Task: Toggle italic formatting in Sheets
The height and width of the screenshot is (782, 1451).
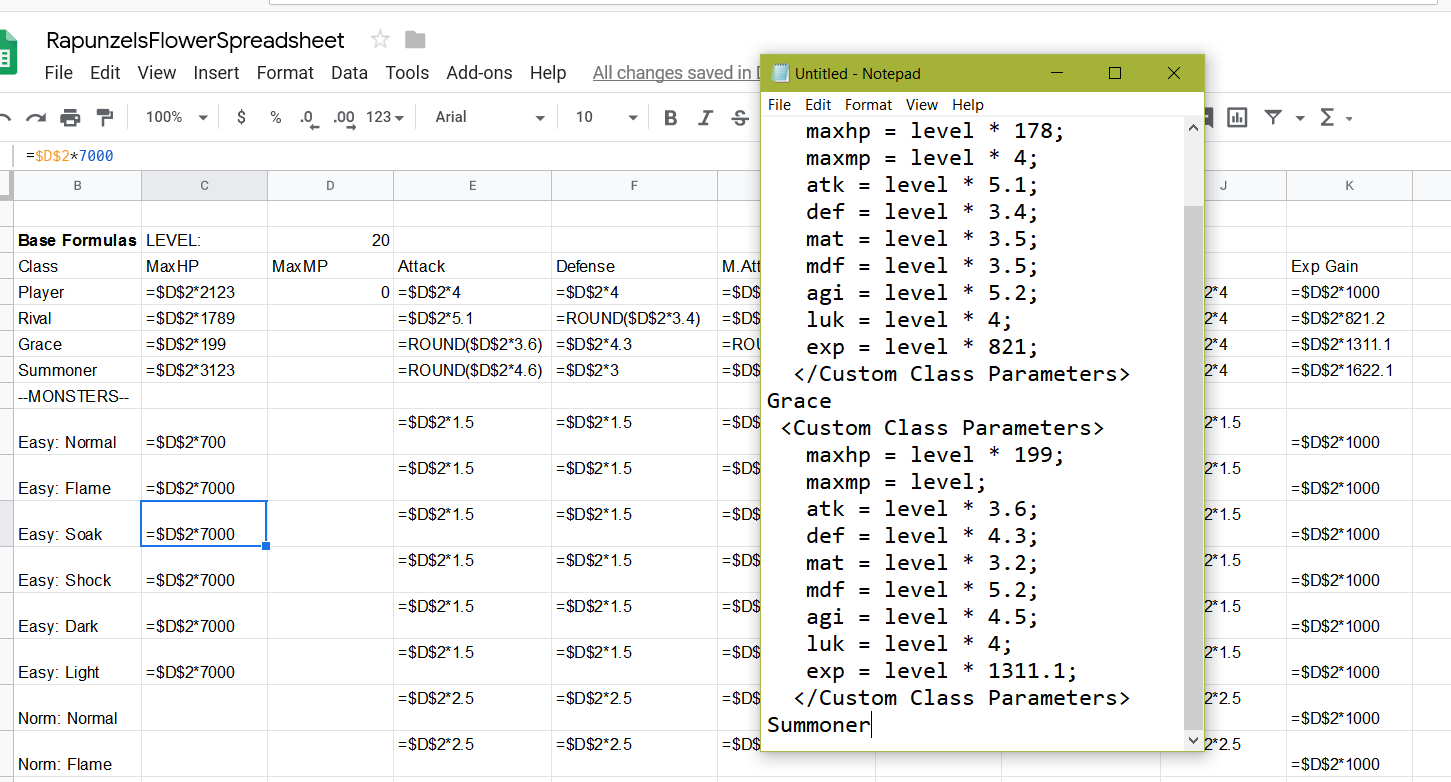Action: [x=705, y=118]
